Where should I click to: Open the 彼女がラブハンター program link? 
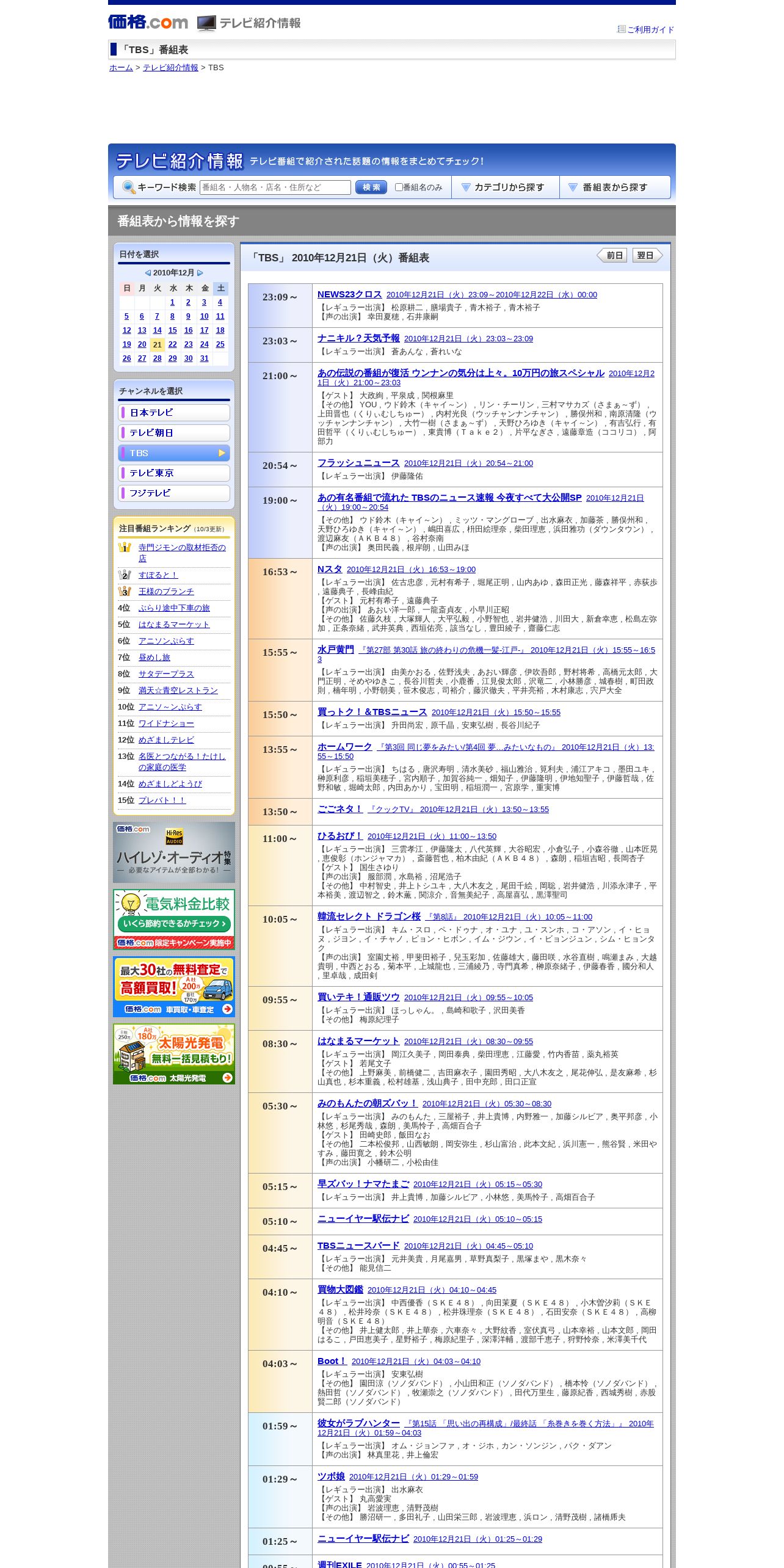(x=358, y=1423)
